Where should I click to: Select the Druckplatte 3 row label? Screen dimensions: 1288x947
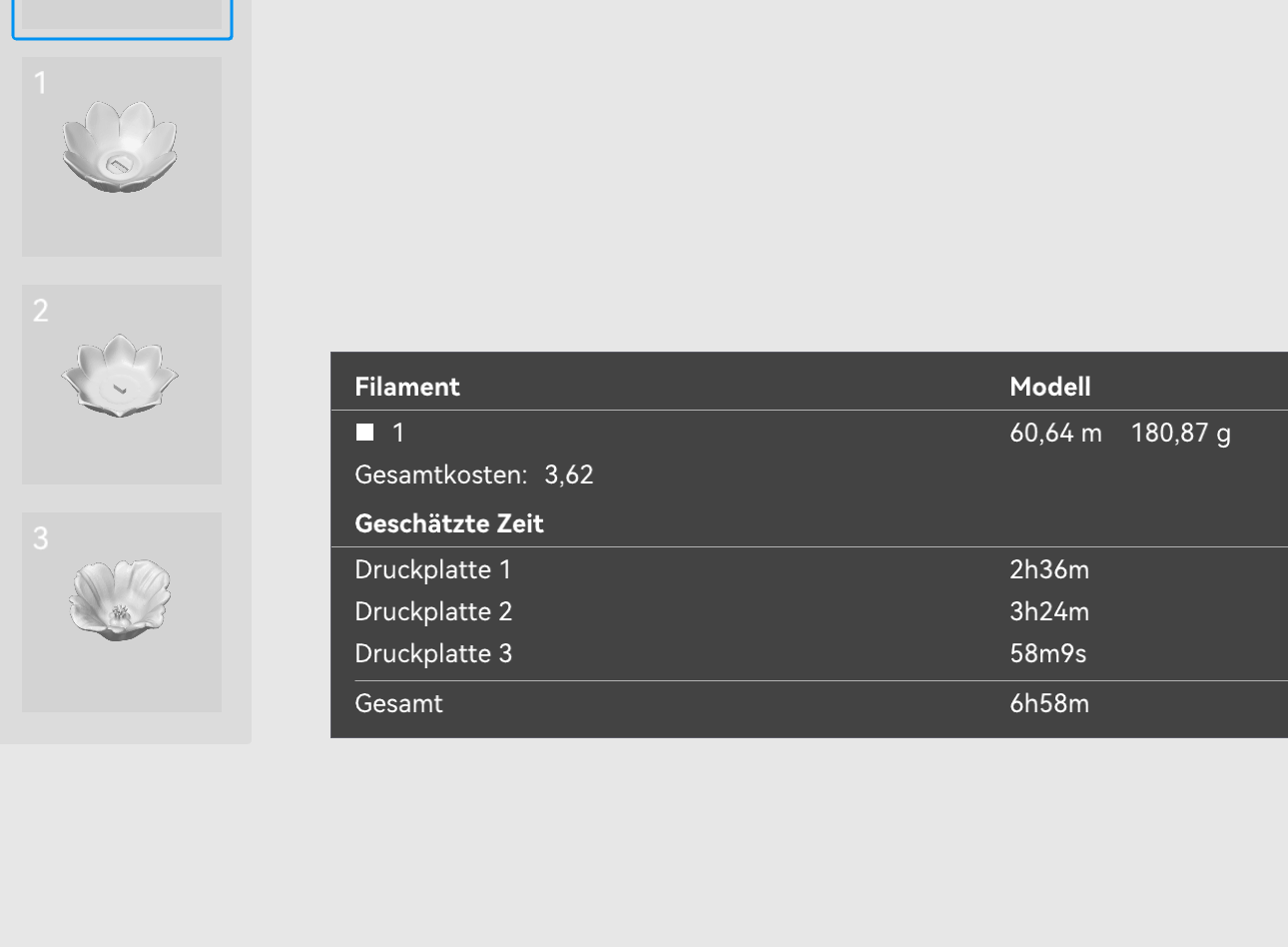point(433,653)
